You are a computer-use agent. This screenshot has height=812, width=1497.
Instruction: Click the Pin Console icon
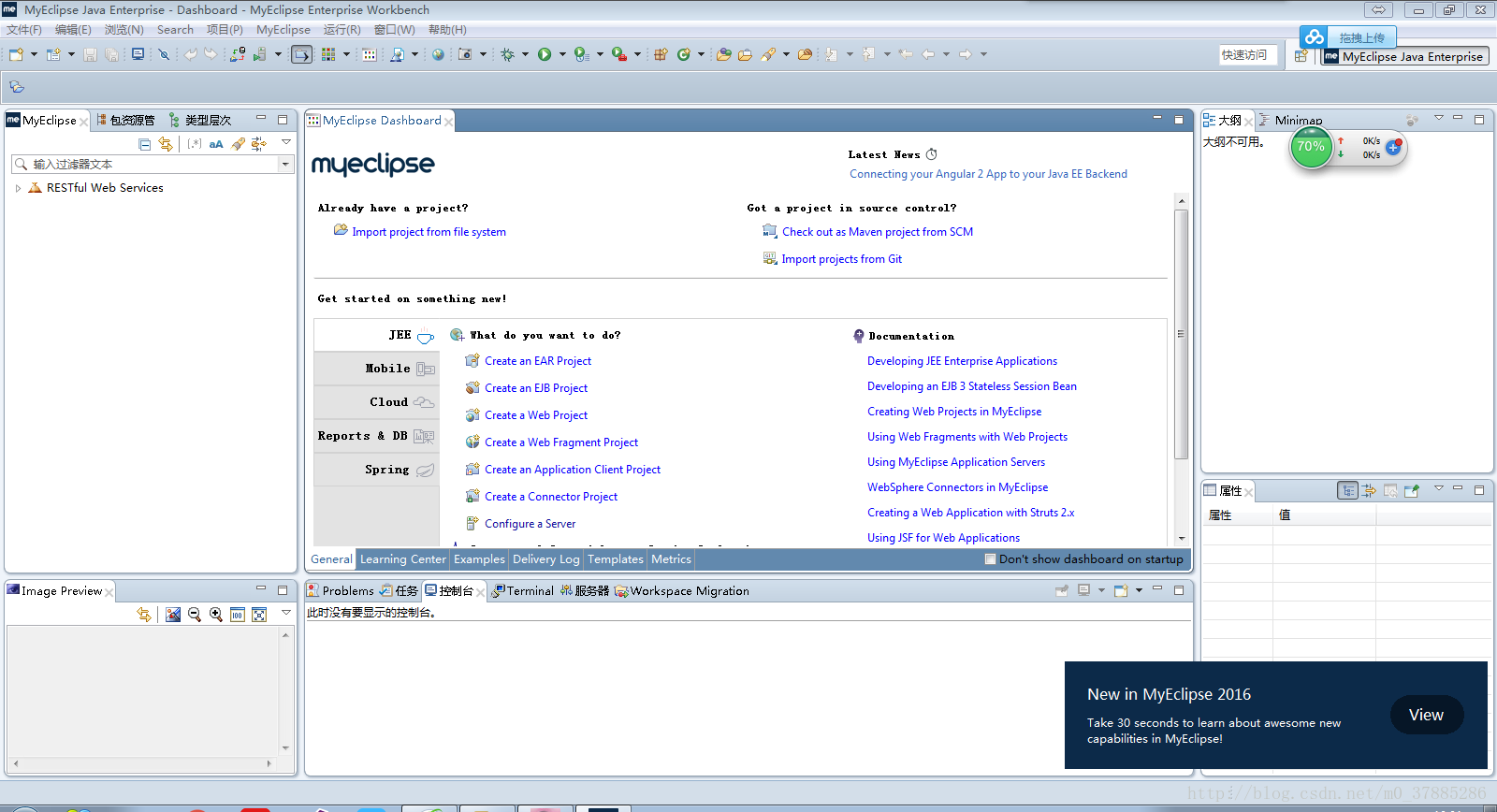pyautogui.click(x=1062, y=590)
